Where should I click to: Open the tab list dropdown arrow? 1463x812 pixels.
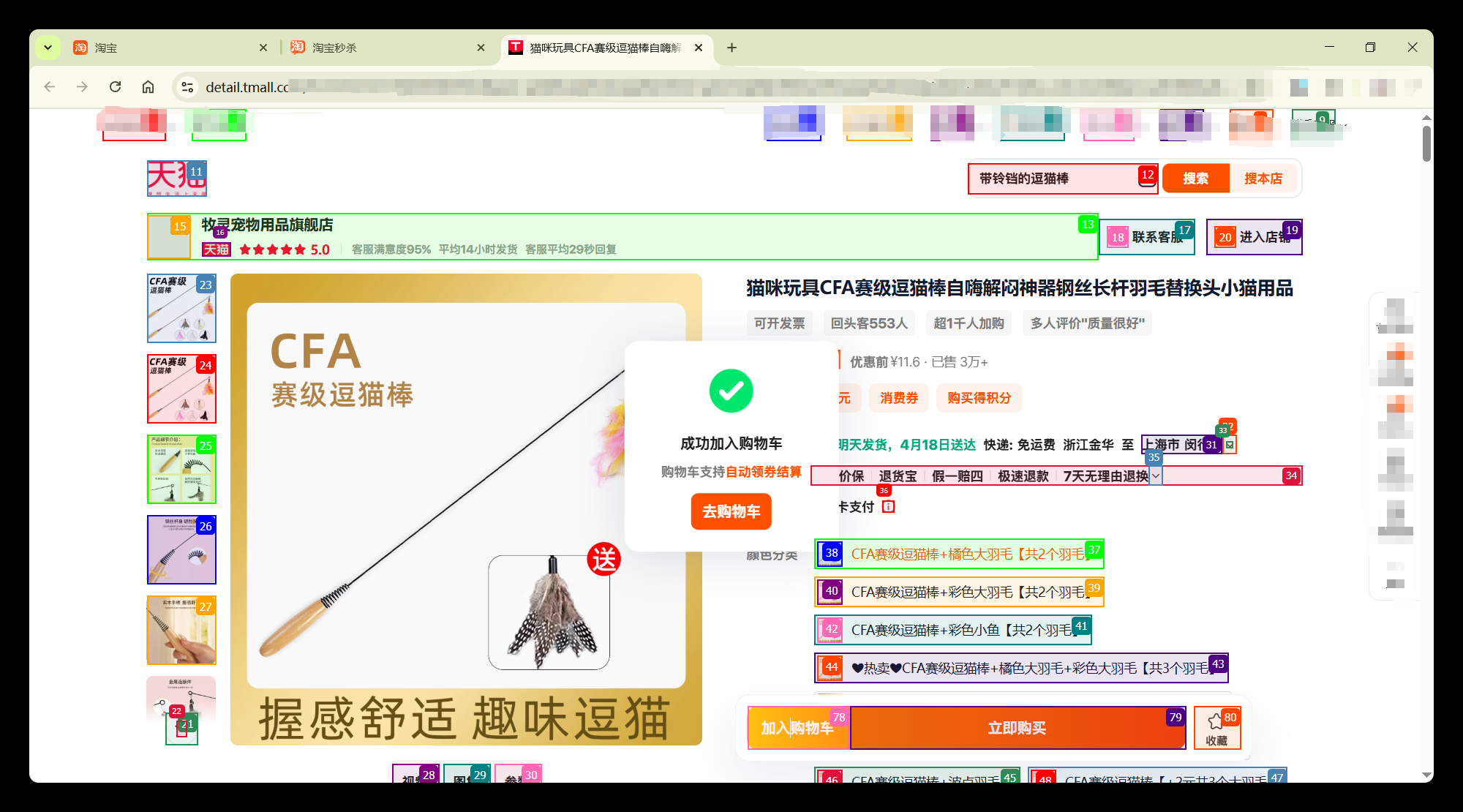pyautogui.click(x=48, y=48)
